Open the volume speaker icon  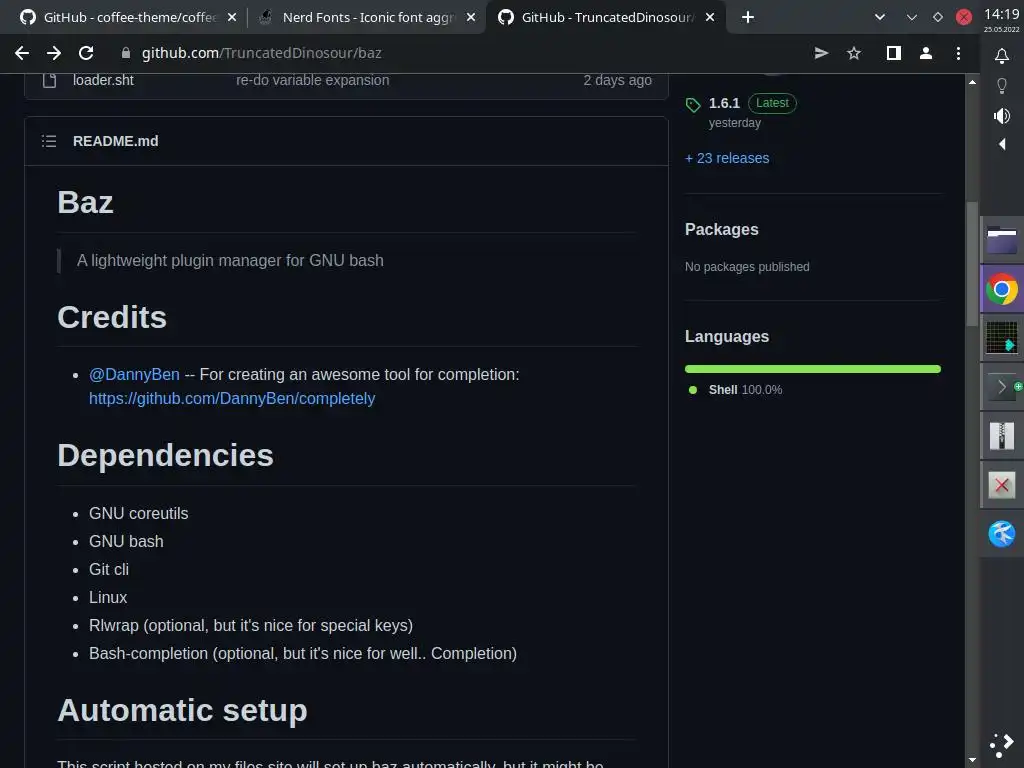pos(1001,116)
